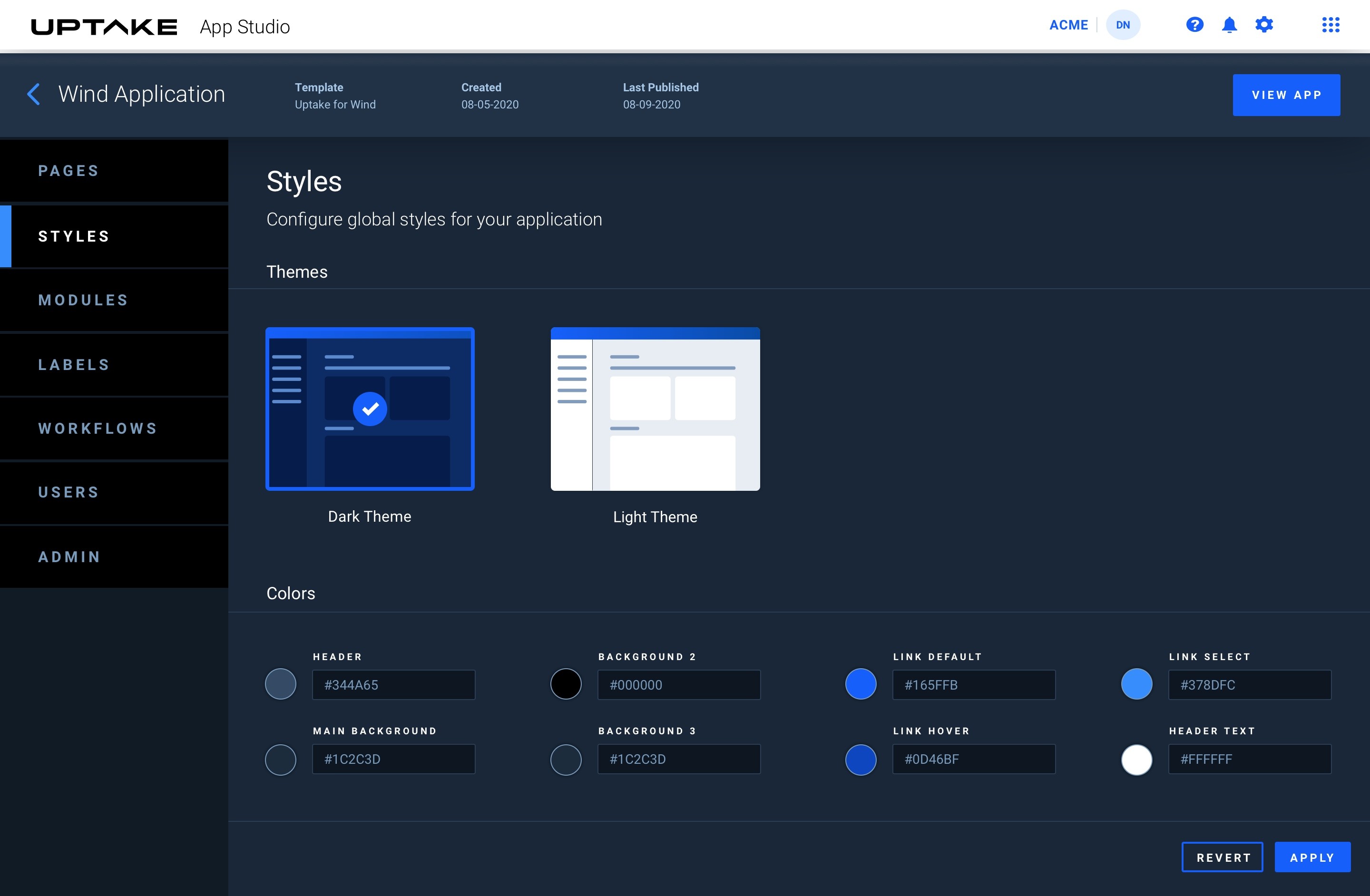This screenshot has height=896, width=1370.
Task: Click the Uptake logo
Action: point(104,27)
